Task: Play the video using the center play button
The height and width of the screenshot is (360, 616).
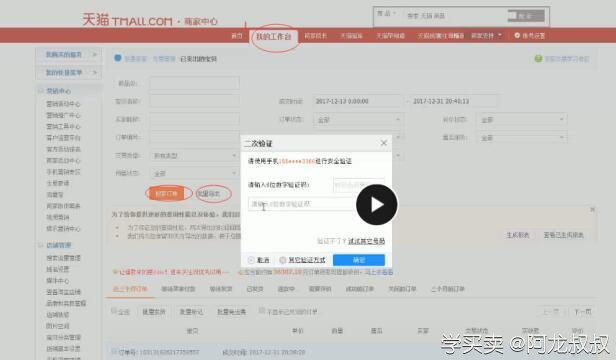Action: pyautogui.click(x=376, y=204)
